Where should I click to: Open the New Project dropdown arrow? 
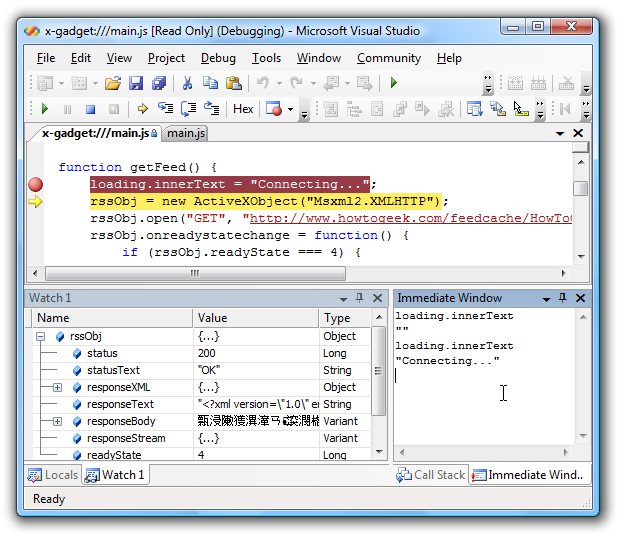(61, 84)
